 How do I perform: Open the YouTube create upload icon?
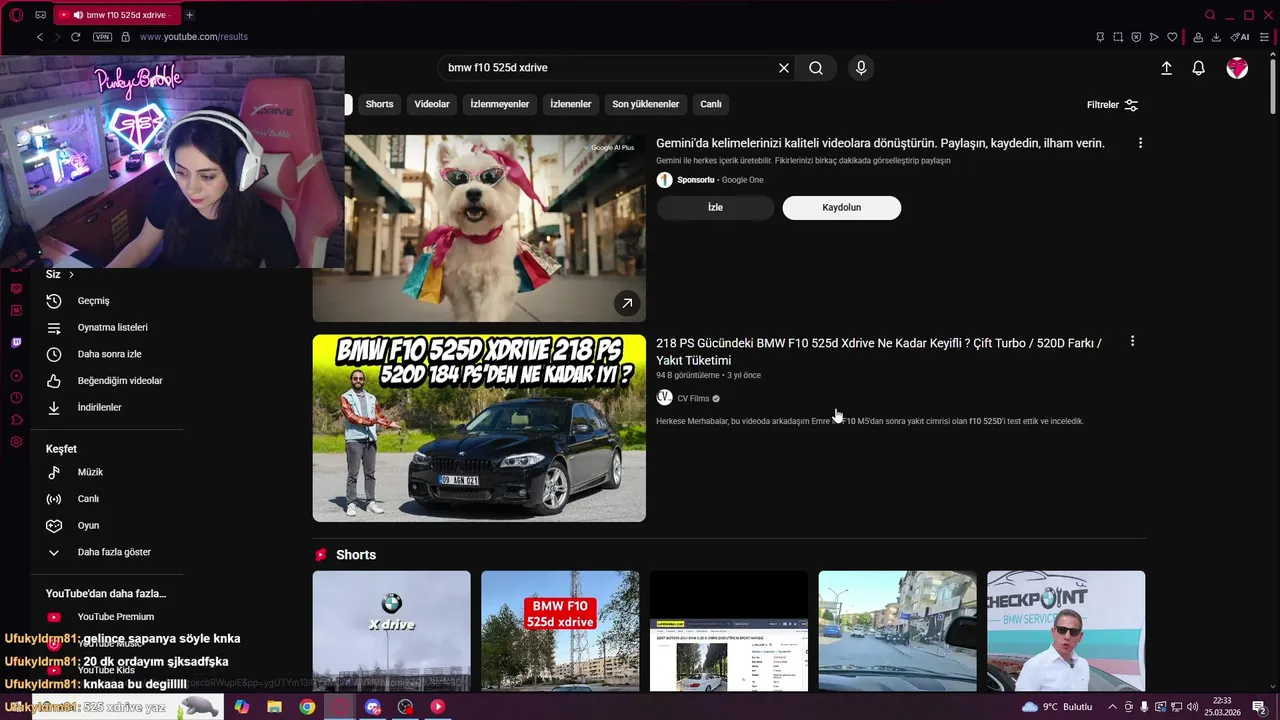1166,68
